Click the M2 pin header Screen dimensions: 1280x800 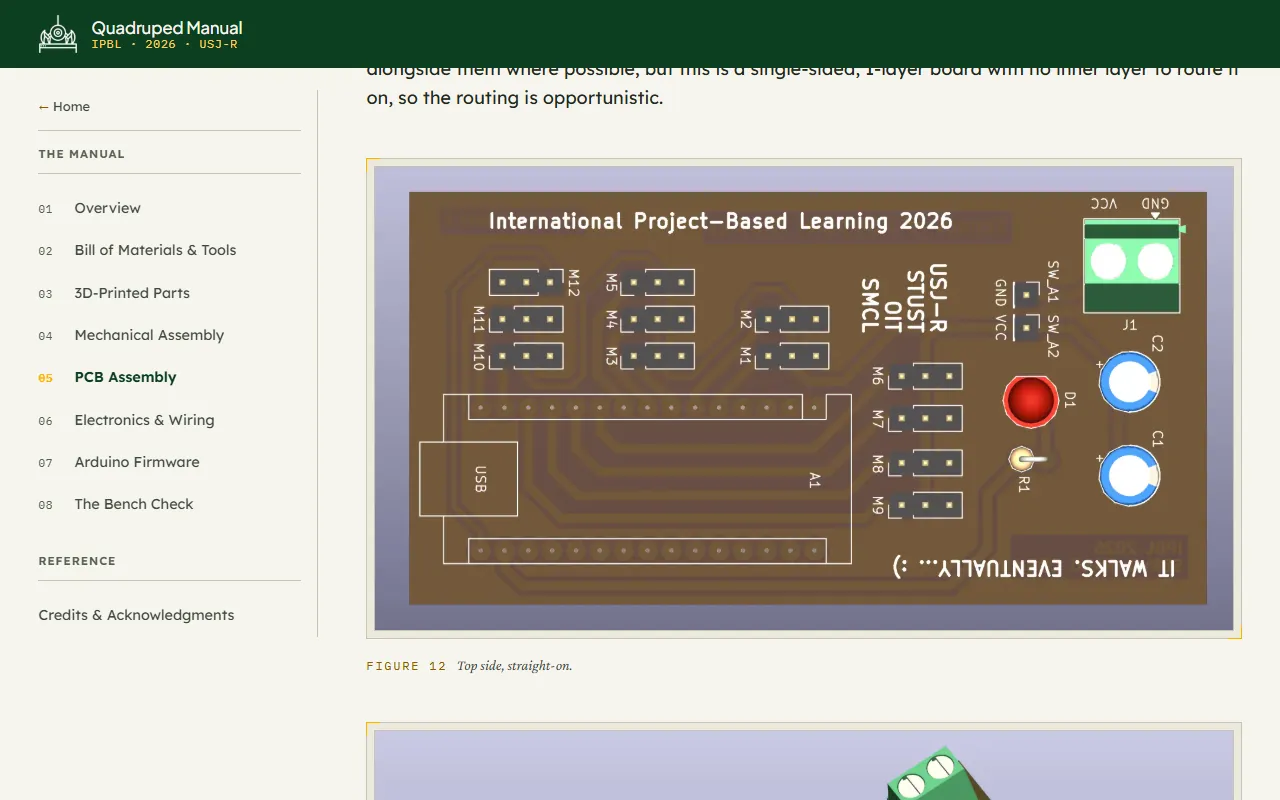coord(791,319)
